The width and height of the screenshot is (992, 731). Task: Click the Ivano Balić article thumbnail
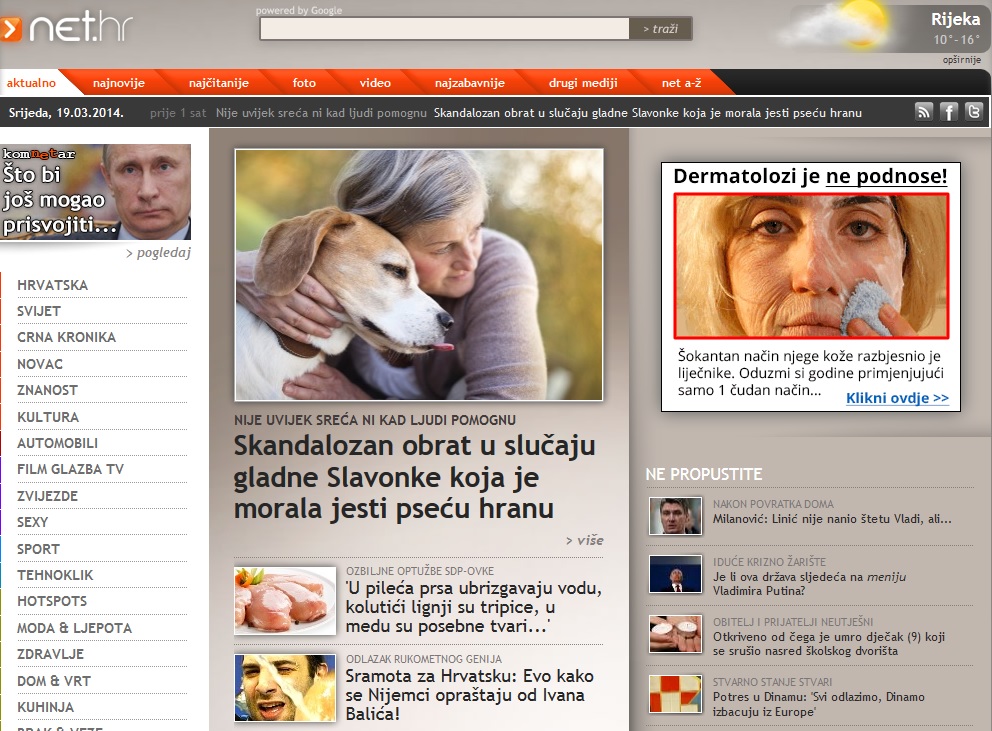click(285, 687)
